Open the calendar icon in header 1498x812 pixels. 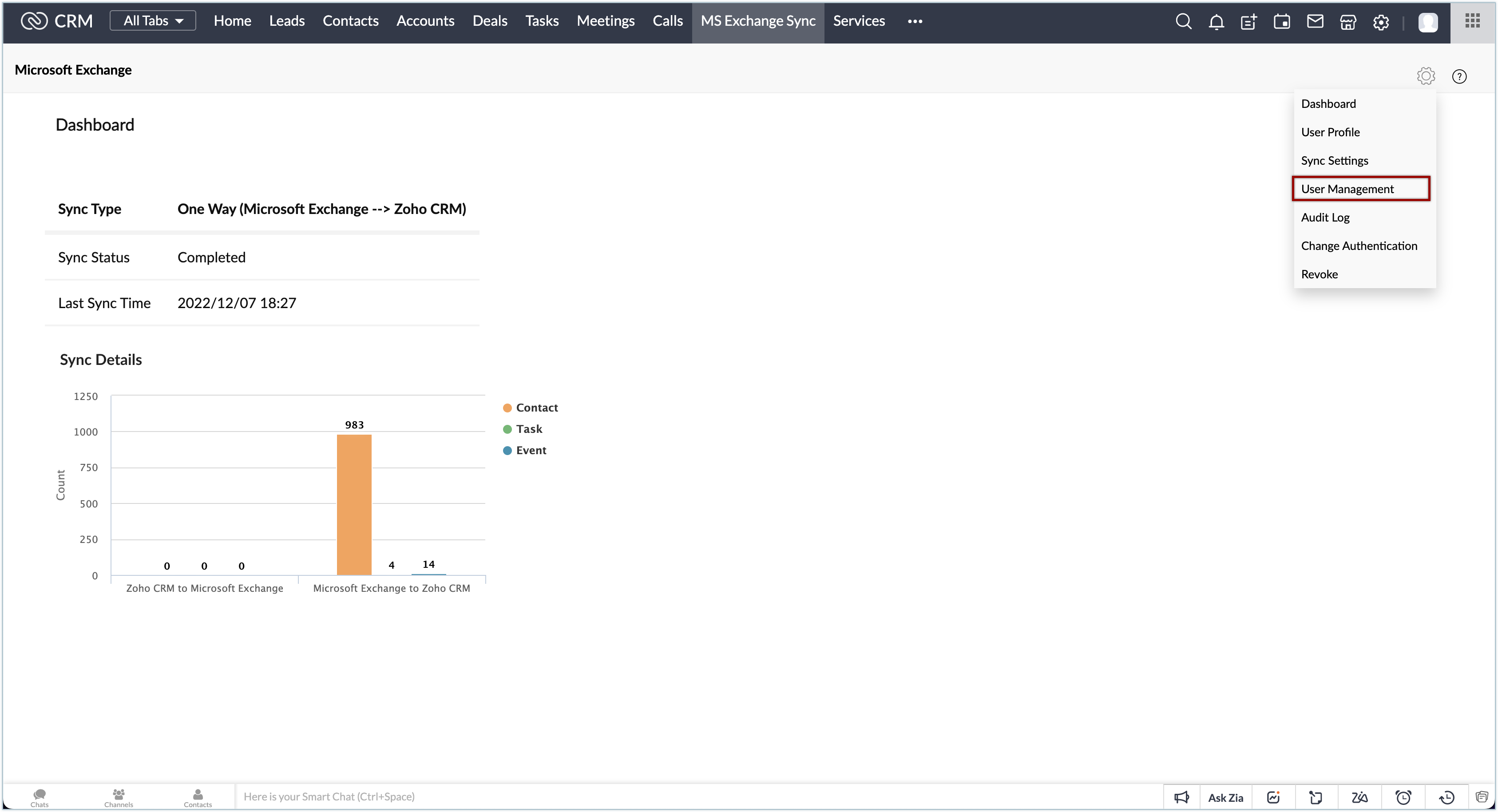1282,21
